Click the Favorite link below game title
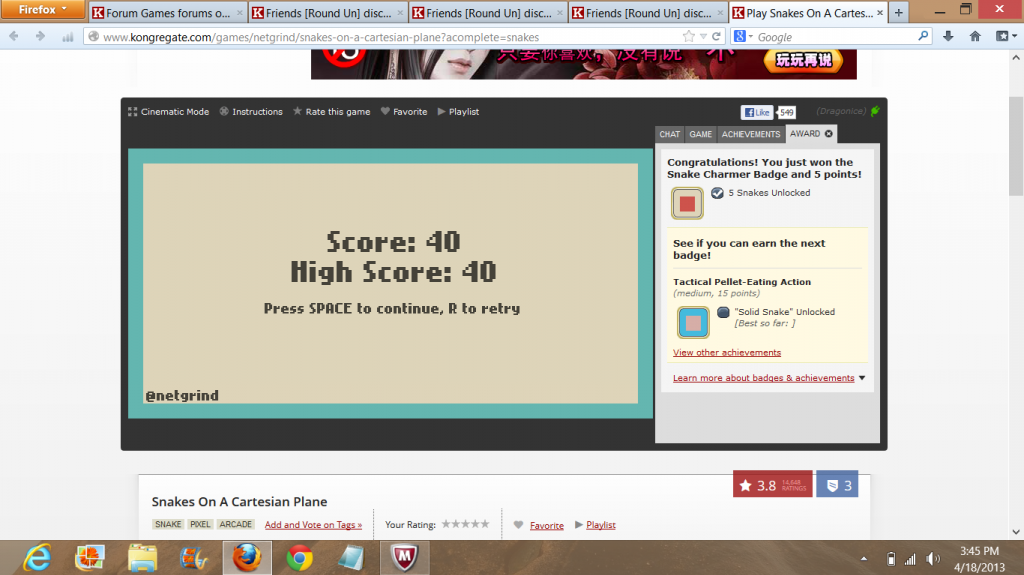 547,525
